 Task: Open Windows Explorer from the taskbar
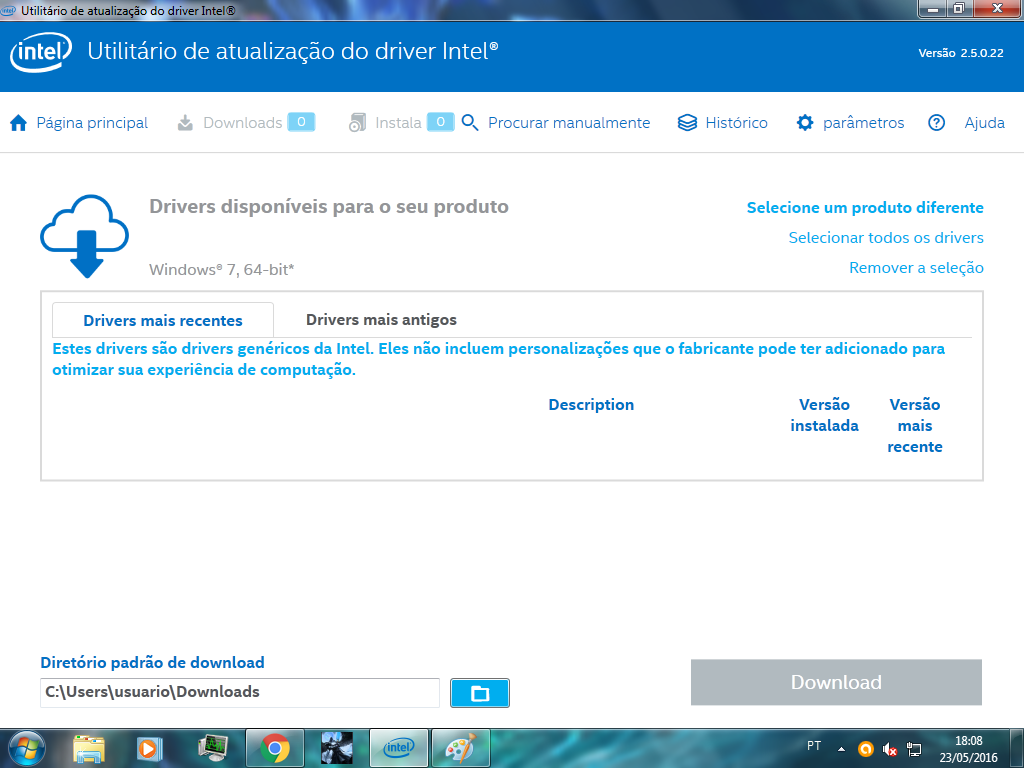point(89,748)
